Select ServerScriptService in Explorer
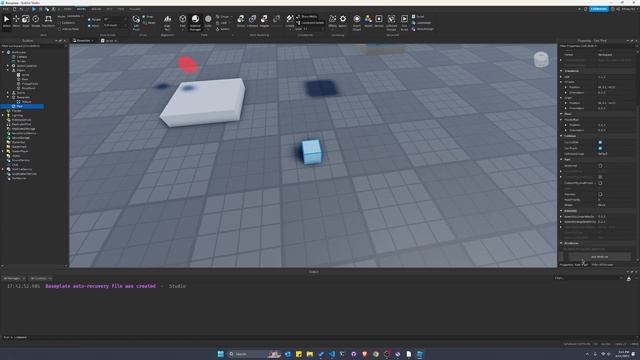640x360 pixels. tap(24, 133)
